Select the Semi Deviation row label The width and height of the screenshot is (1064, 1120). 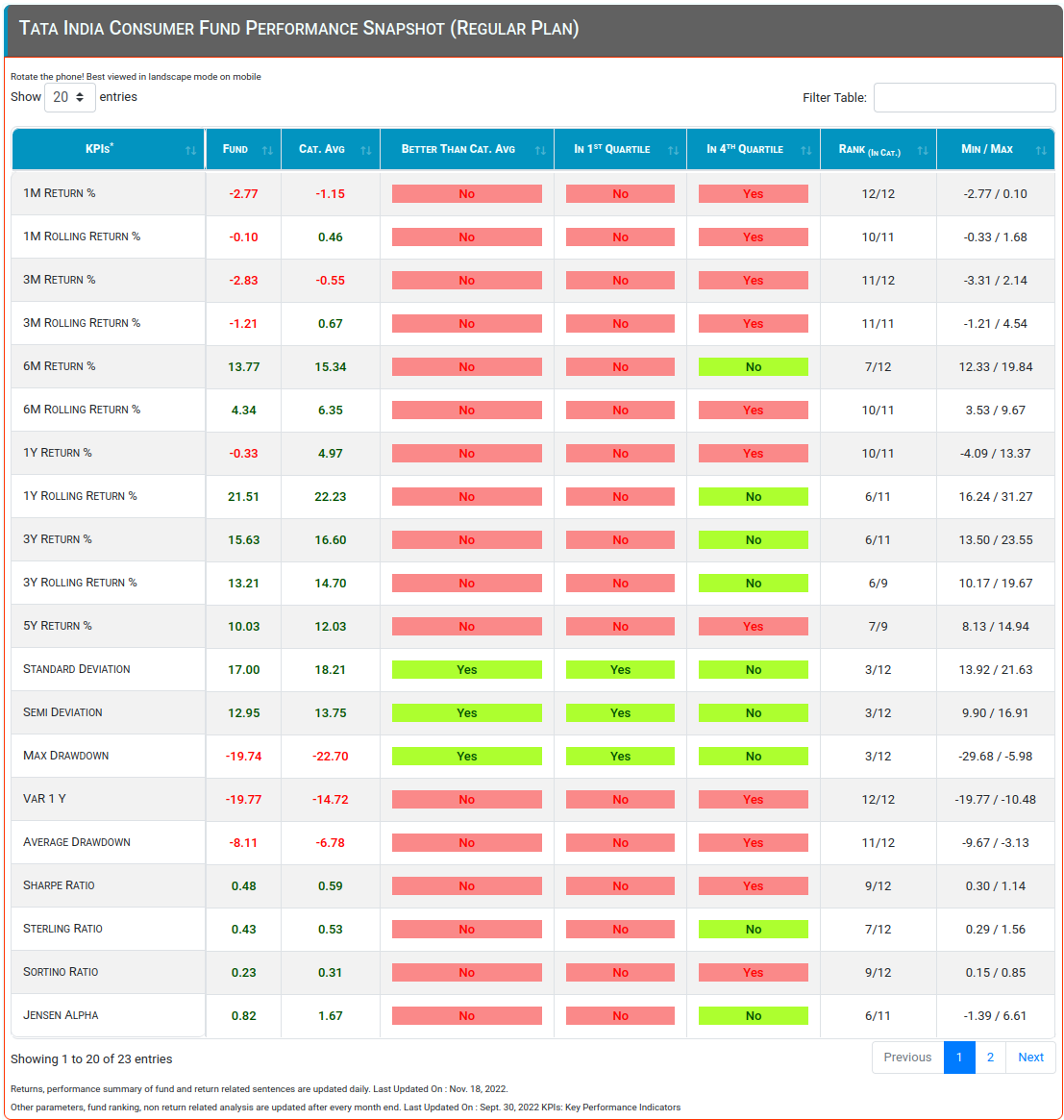pyautogui.click(x=62, y=712)
